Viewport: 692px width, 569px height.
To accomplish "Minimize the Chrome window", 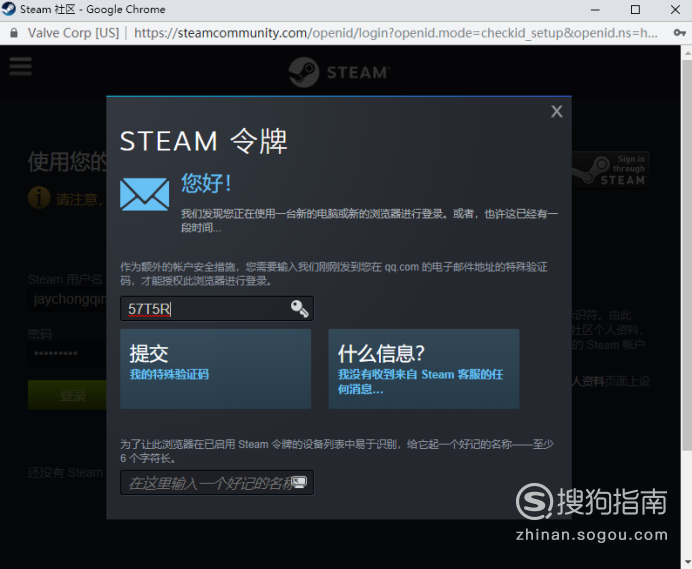I will [x=595, y=10].
